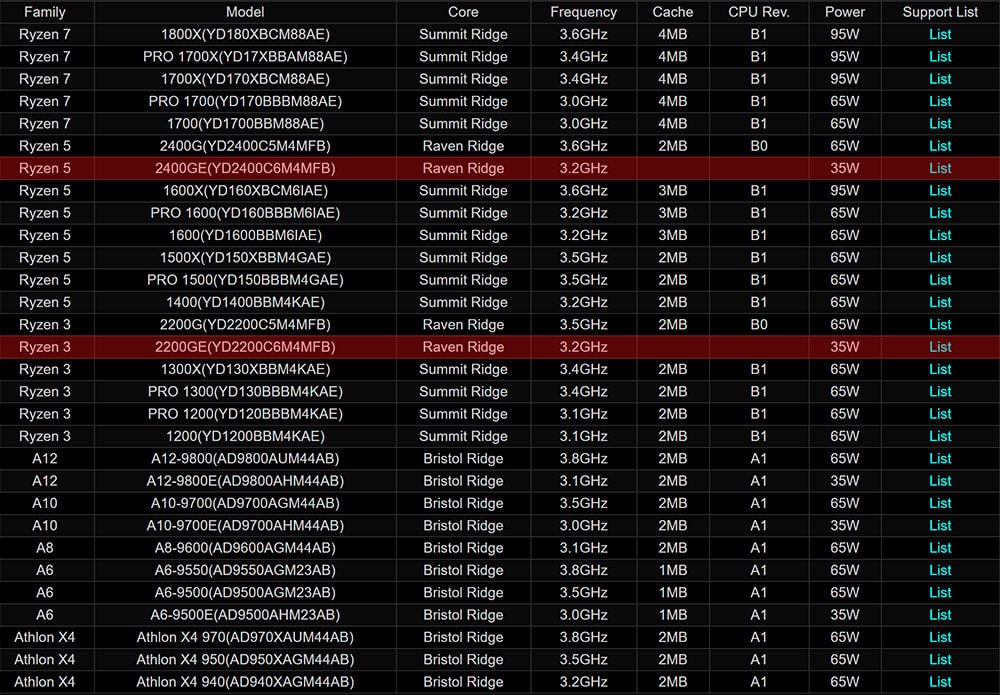This screenshot has height=695, width=1000.
Task: Click 1MB cache in A6-9550 row
Action: 673,570
